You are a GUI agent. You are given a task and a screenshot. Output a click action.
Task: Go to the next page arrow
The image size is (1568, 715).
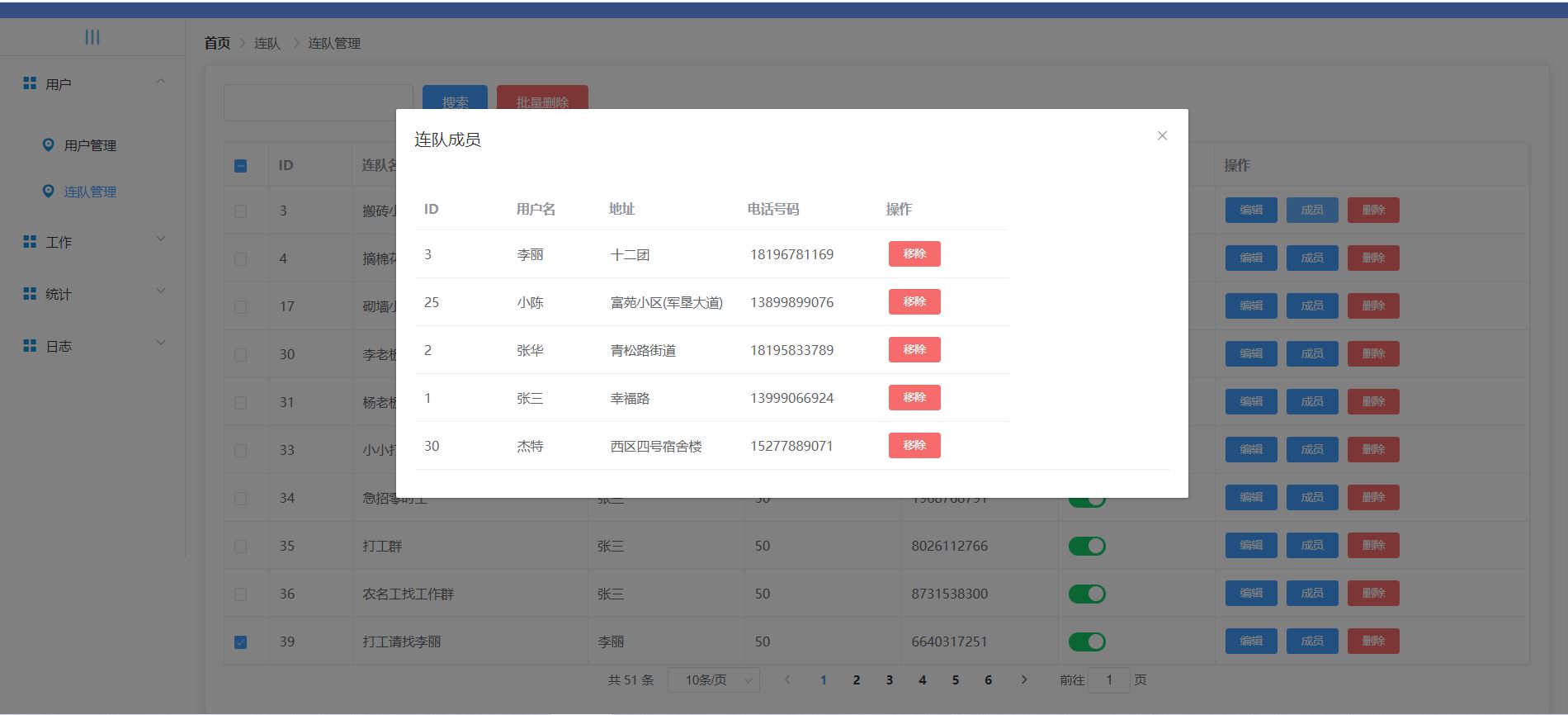point(1024,679)
